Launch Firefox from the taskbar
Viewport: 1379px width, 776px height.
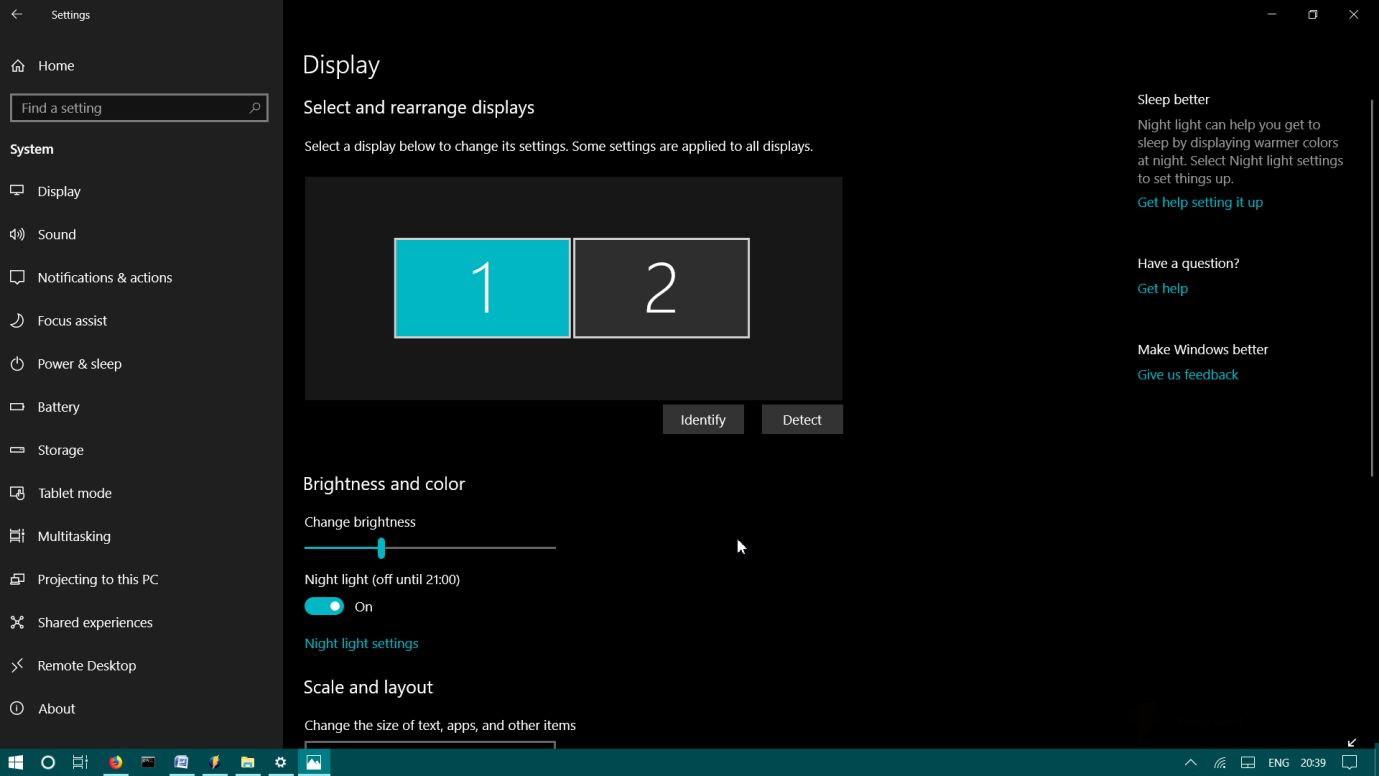coord(115,762)
